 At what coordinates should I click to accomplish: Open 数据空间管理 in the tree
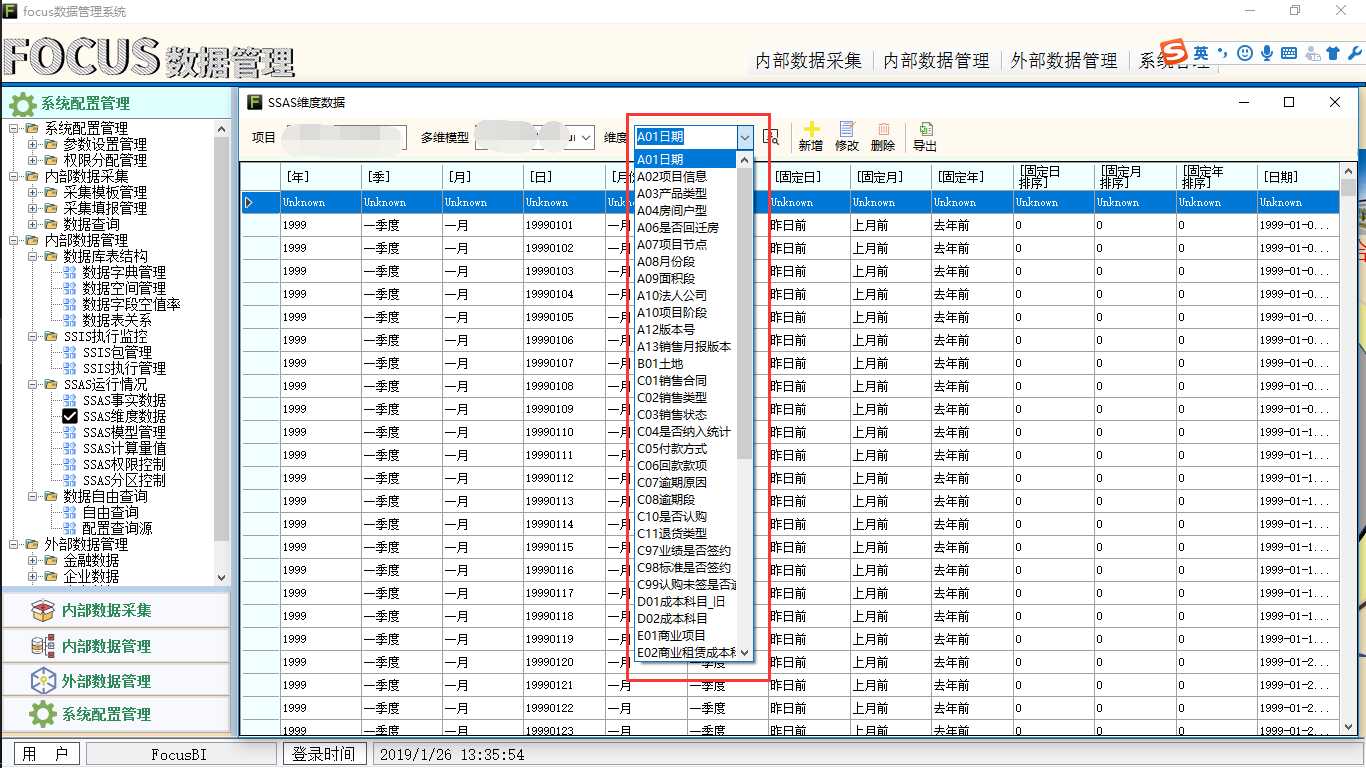point(123,288)
